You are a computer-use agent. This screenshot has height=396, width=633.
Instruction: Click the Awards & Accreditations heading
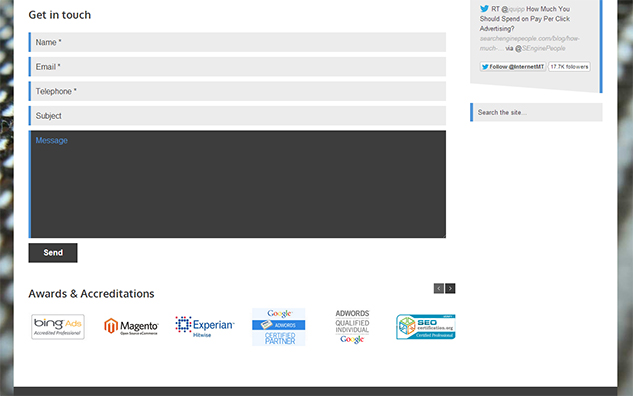(91, 293)
